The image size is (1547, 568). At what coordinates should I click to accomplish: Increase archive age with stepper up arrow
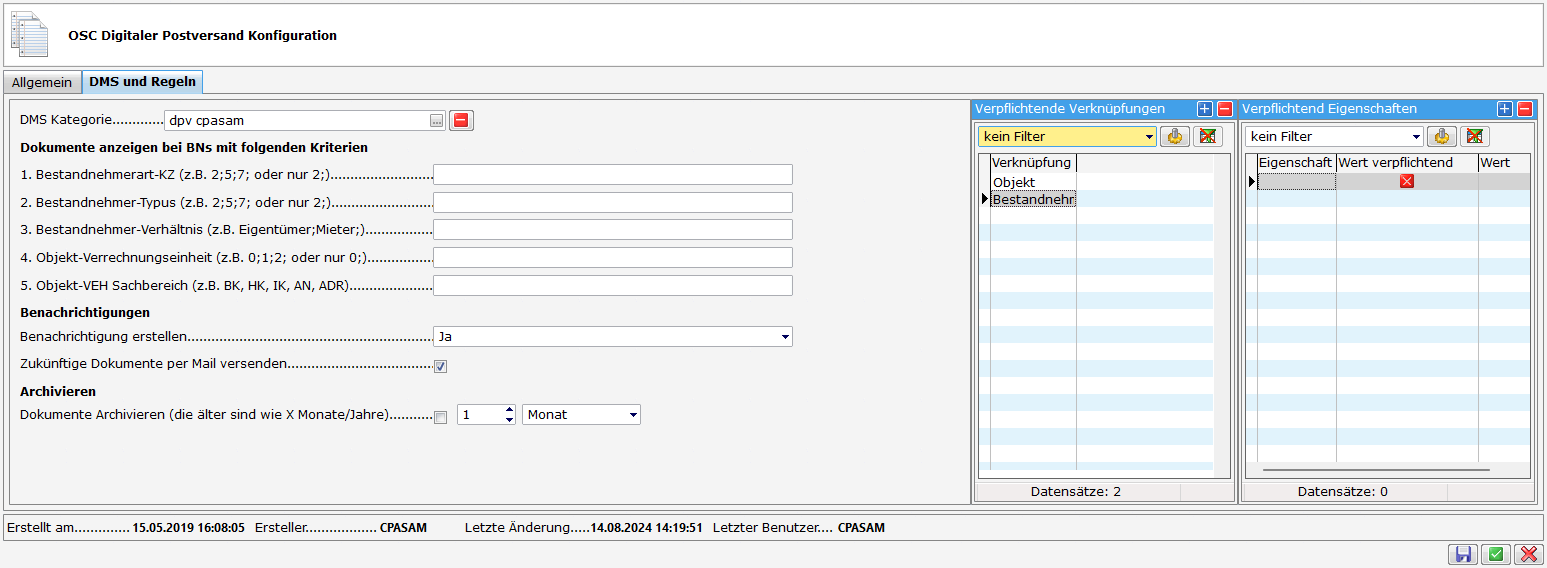(x=509, y=409)
